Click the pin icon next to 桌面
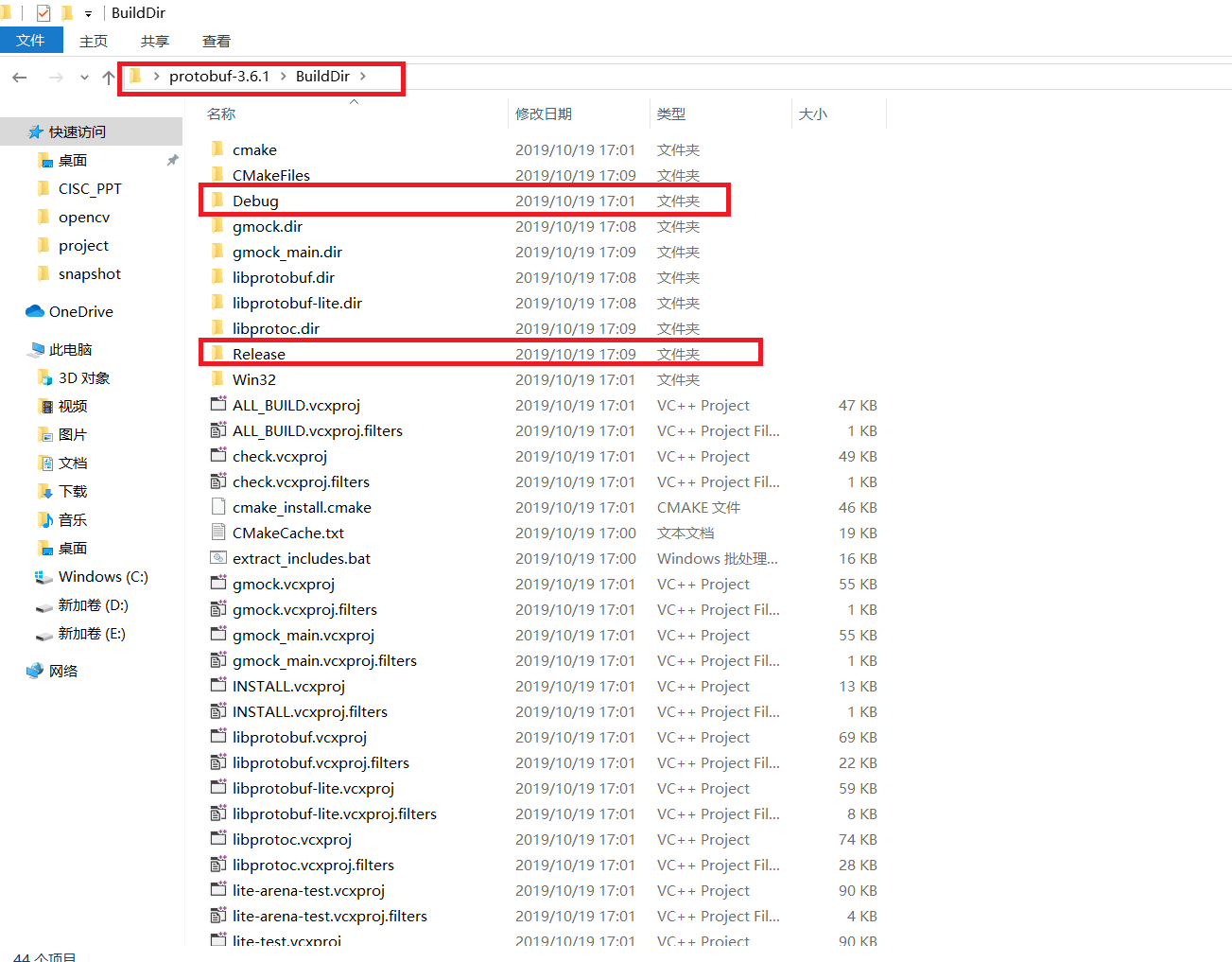This screenshot has height=962, width=1232. (x=172, y=160)
